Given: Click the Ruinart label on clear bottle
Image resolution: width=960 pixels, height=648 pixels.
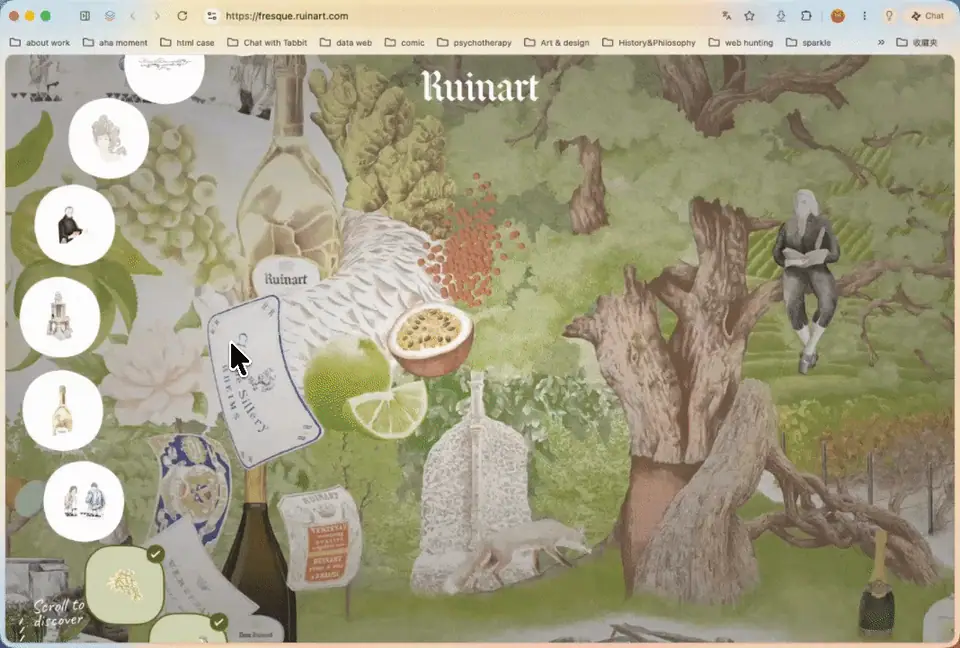Looking at the screenshot, I should [x=285, y=277].
